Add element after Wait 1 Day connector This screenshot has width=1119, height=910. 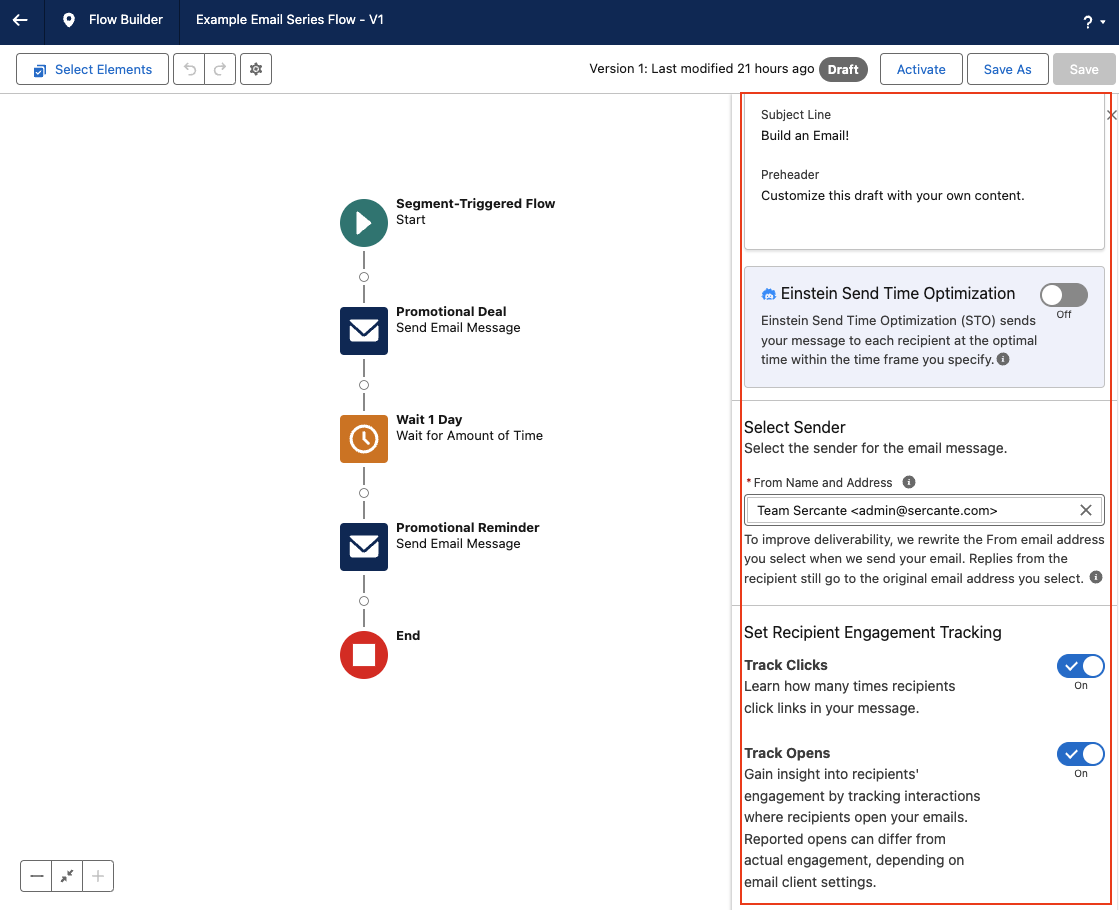tap(364, 492)
